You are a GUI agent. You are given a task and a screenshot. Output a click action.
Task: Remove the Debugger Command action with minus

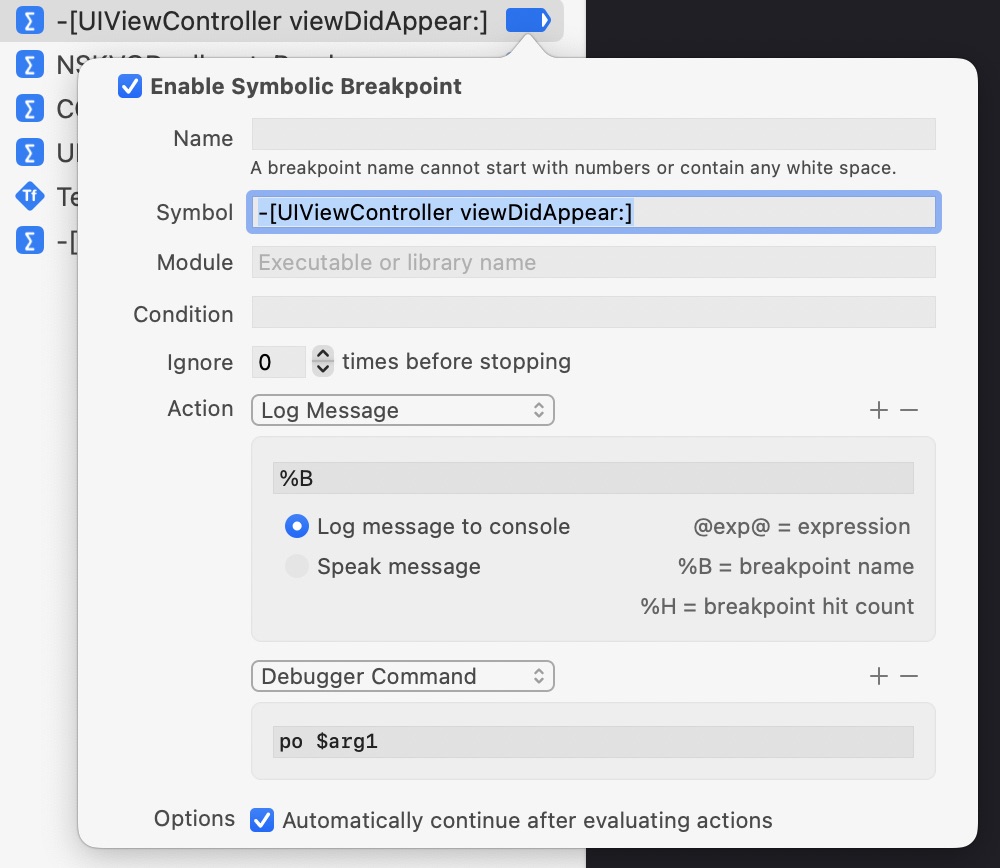[909, 676]
